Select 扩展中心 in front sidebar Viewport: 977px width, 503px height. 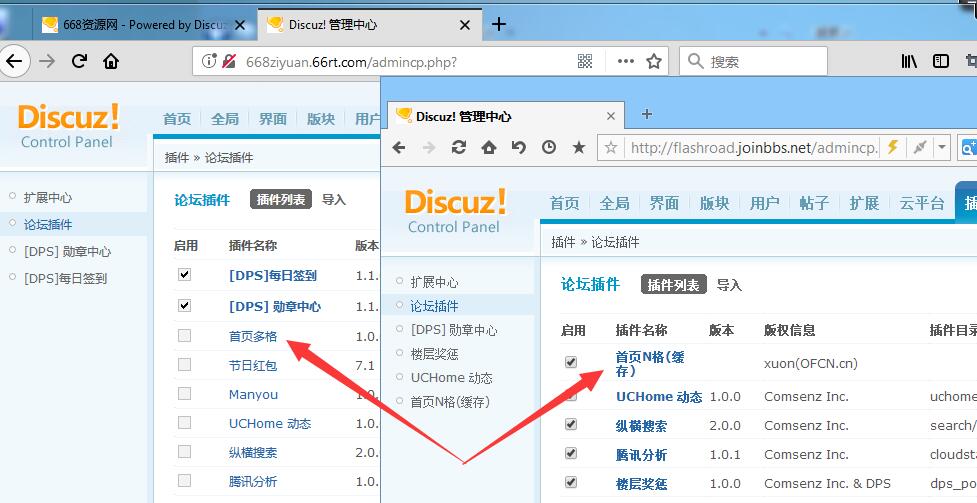point(434,282)
